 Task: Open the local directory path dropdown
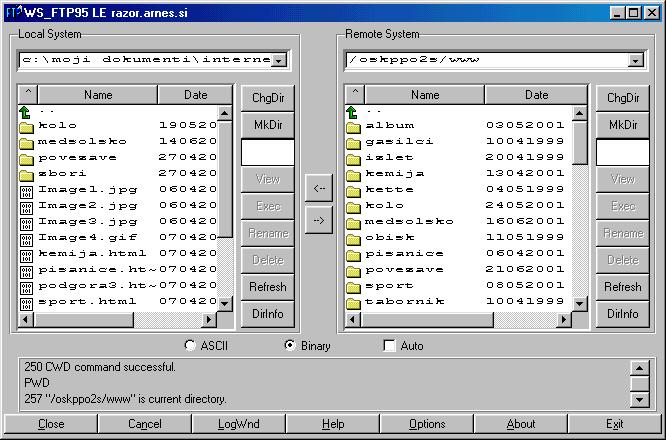click(x=279, y=60)
